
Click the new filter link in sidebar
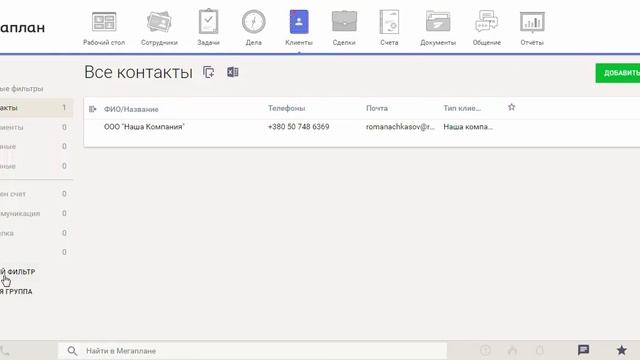tap(18, 271)
